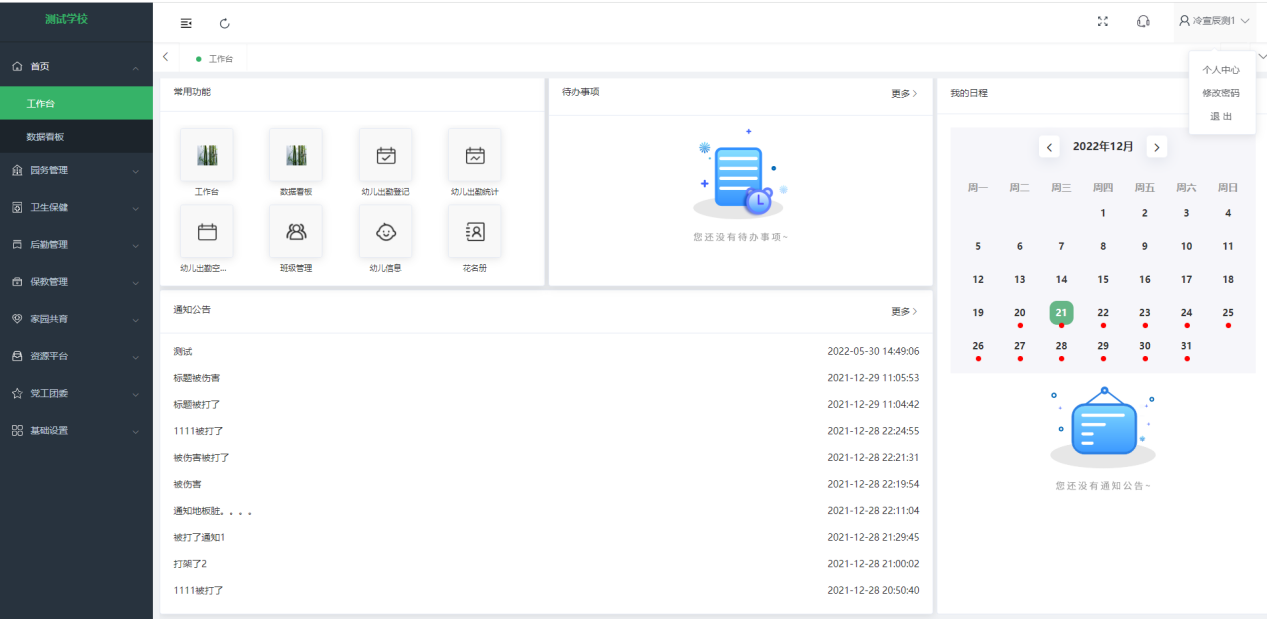Expand the 园务管理 menu chevron

136,171
